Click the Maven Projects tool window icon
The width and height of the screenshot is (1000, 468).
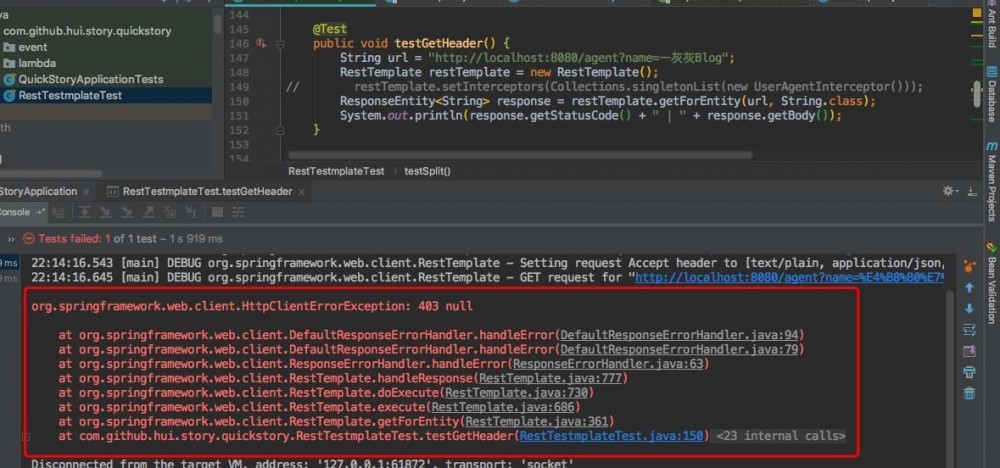[x=992, y=145]
